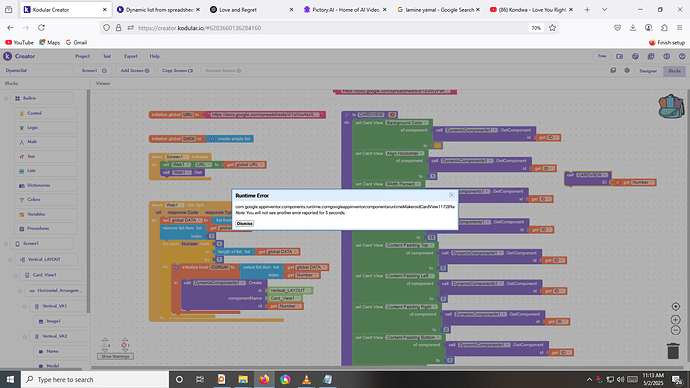The width and height of the screenshot is (690, 388).
Task: Open the Firefox application menu
Action: click(680, 28)
